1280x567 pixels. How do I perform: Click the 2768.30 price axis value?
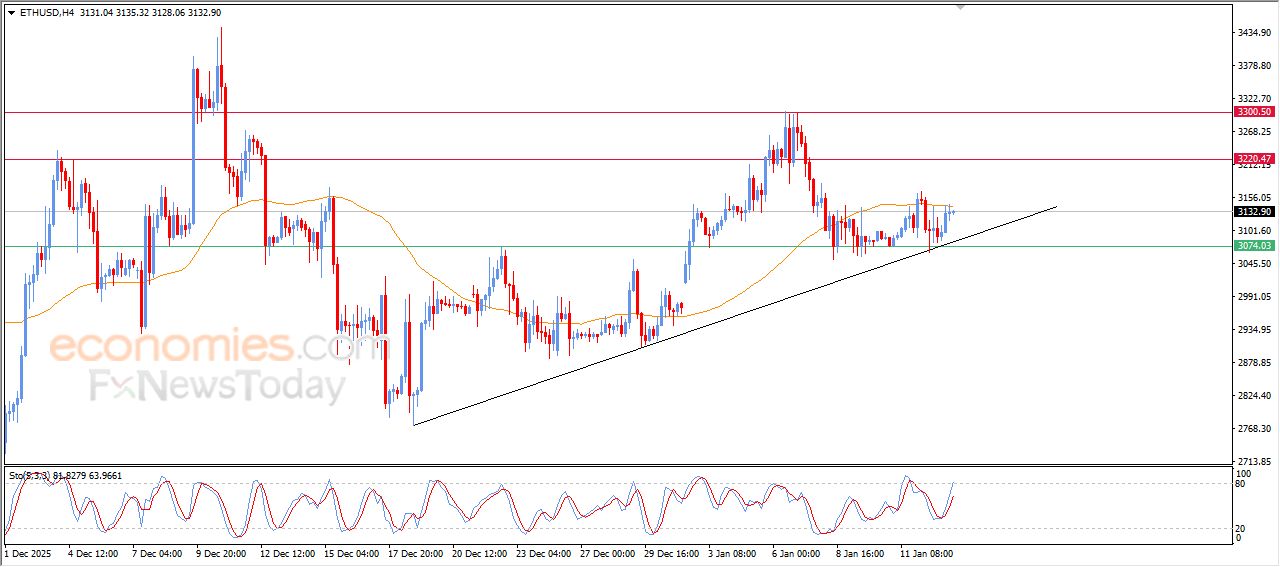coord(1254,428)
